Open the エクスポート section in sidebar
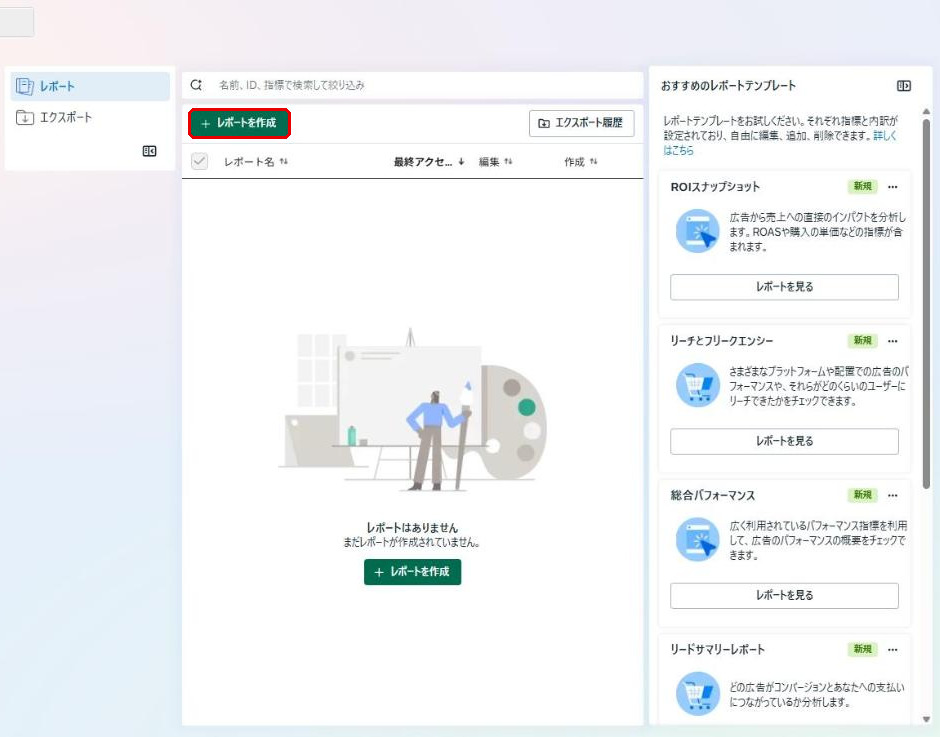Image resolution: width=940 pixels, height=737 pixels. point(90,118)
